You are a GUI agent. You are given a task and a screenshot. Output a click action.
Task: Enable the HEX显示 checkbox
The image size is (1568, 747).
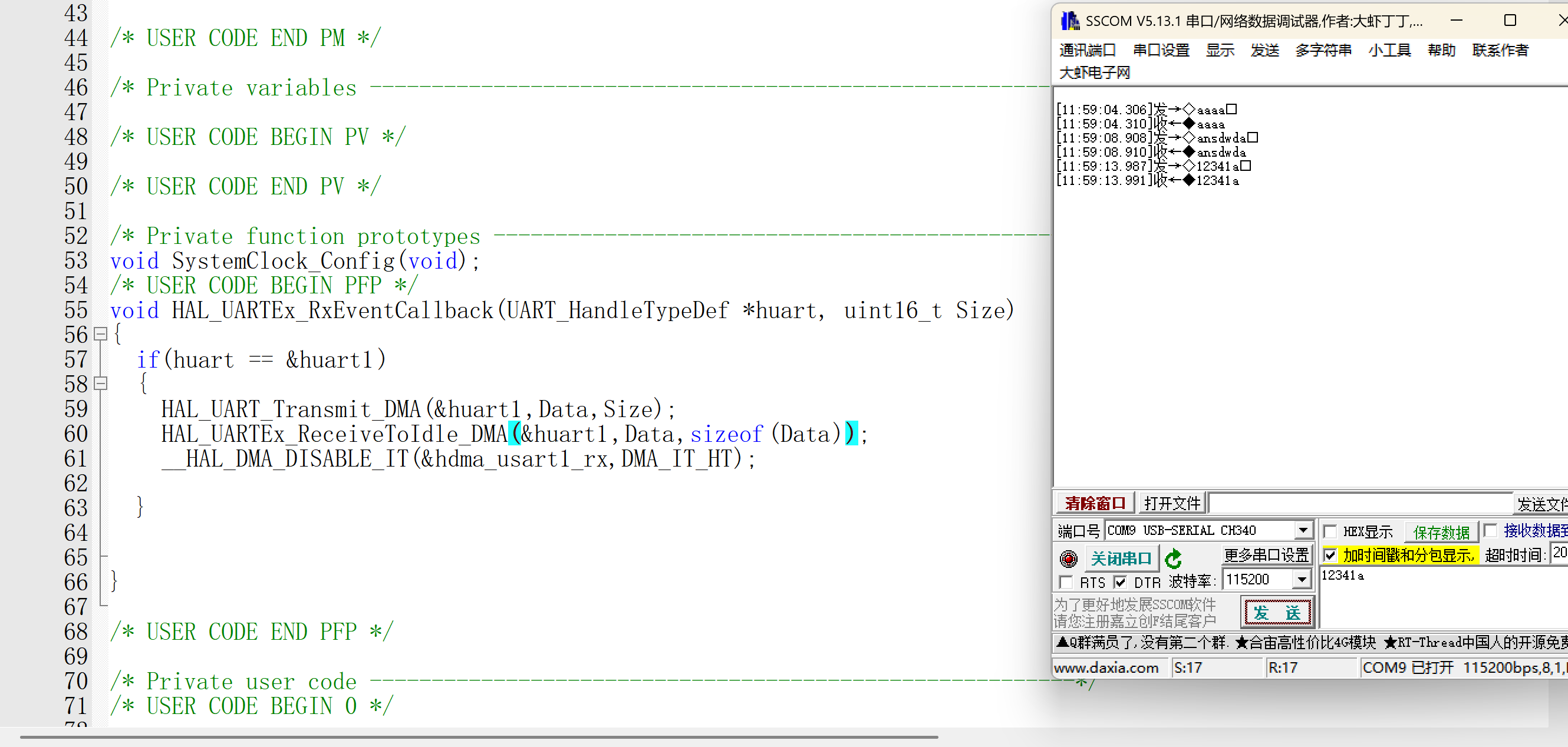[x=1330, y=531]
